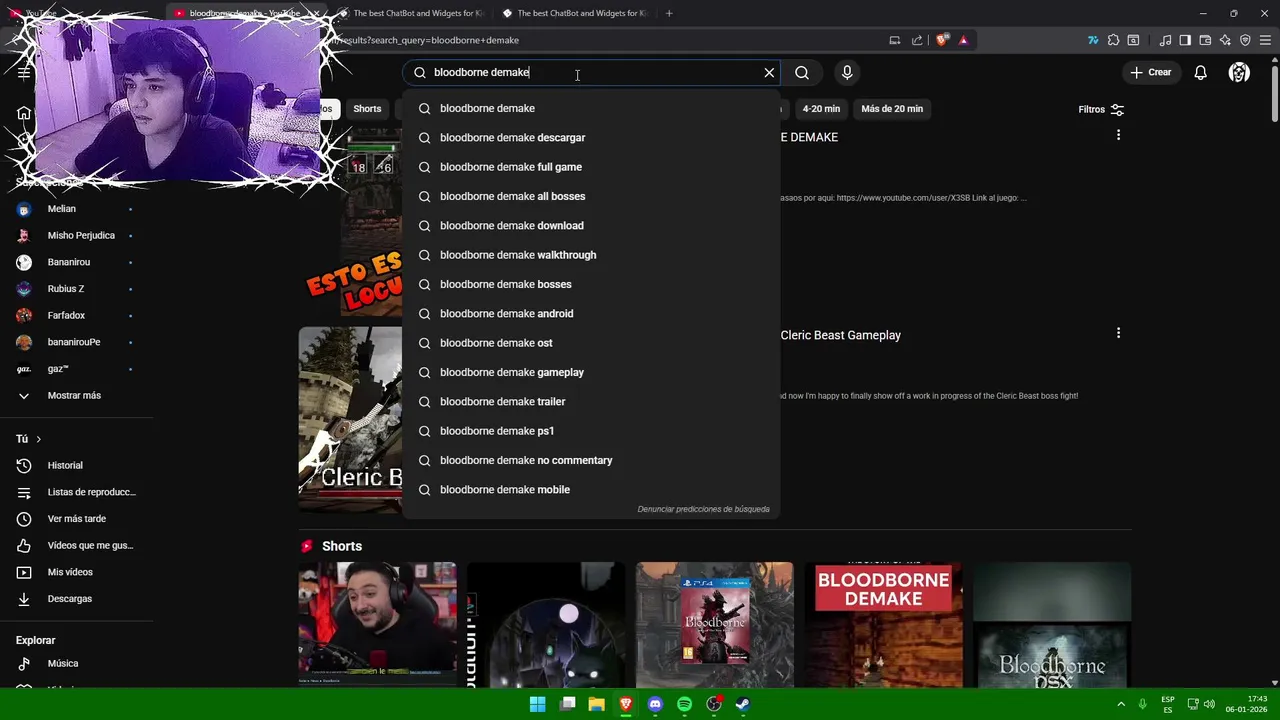
Task: Switch to second 'The best ChatBot' tab
Action: (x=575, y=13)
